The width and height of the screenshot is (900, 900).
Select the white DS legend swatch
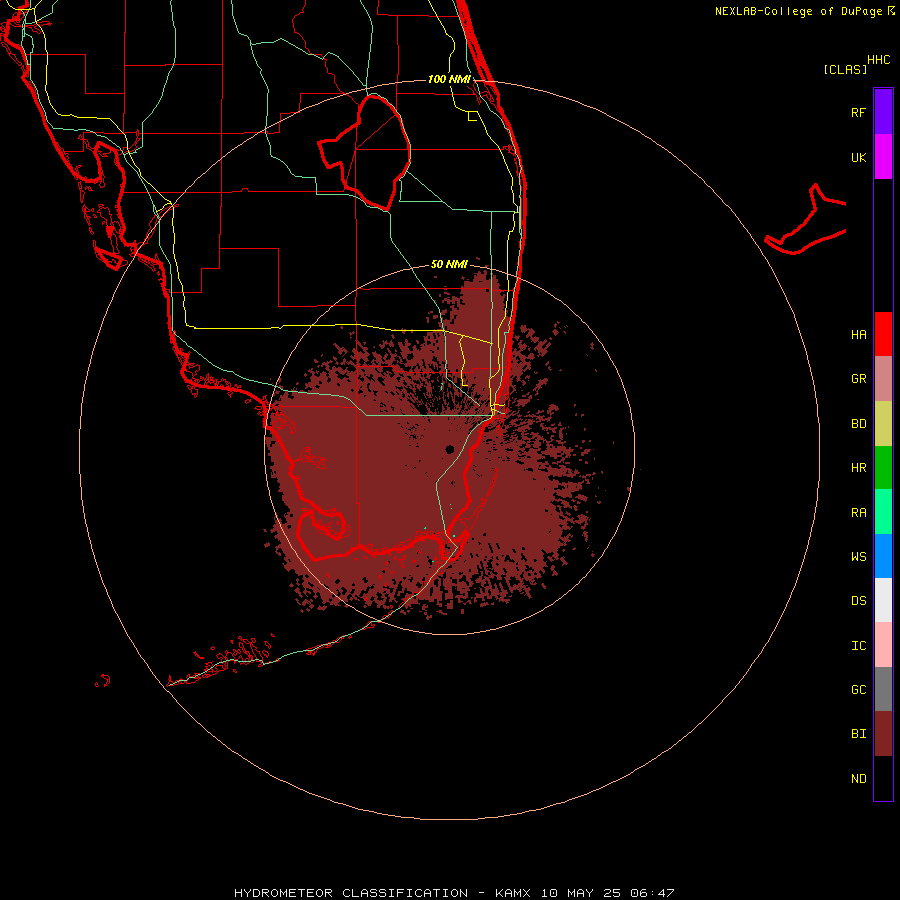(883, 600)
